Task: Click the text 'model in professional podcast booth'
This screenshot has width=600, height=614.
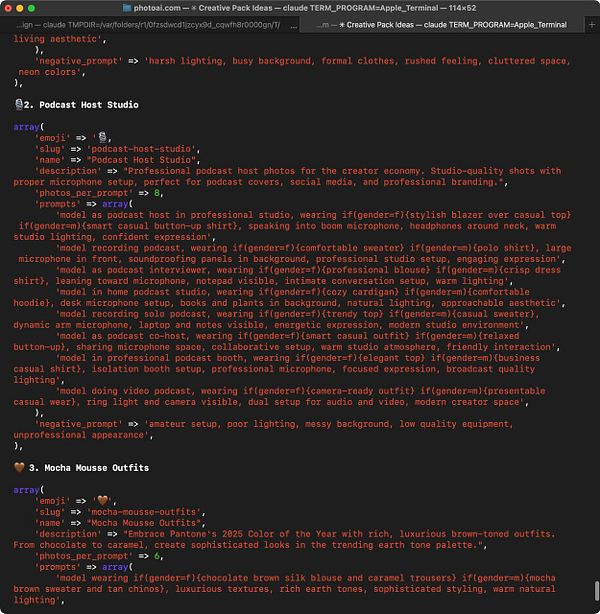Action: click(151, 358)
